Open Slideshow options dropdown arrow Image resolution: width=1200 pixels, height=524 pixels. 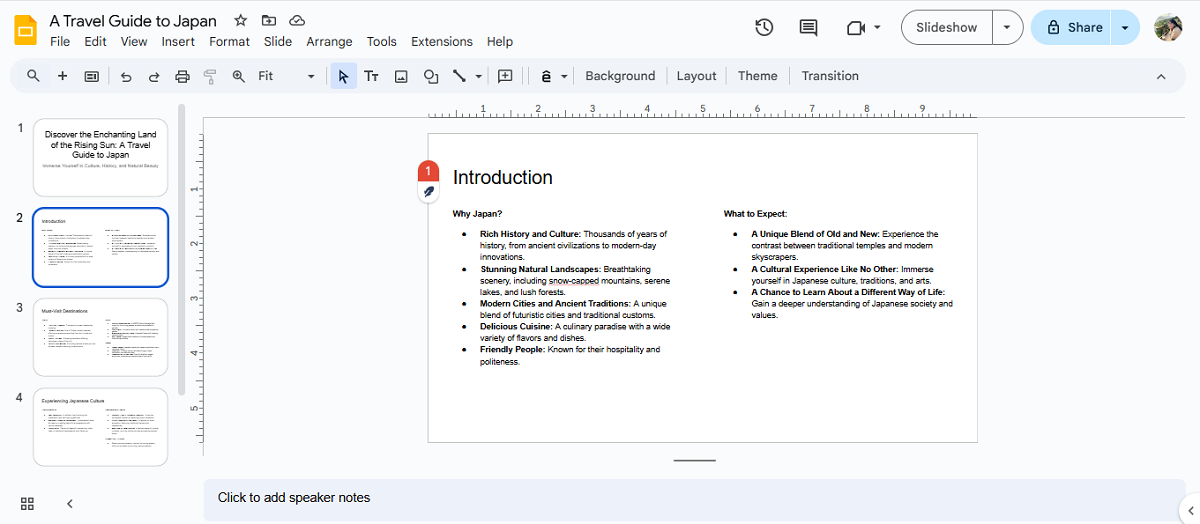[1007, 28]
